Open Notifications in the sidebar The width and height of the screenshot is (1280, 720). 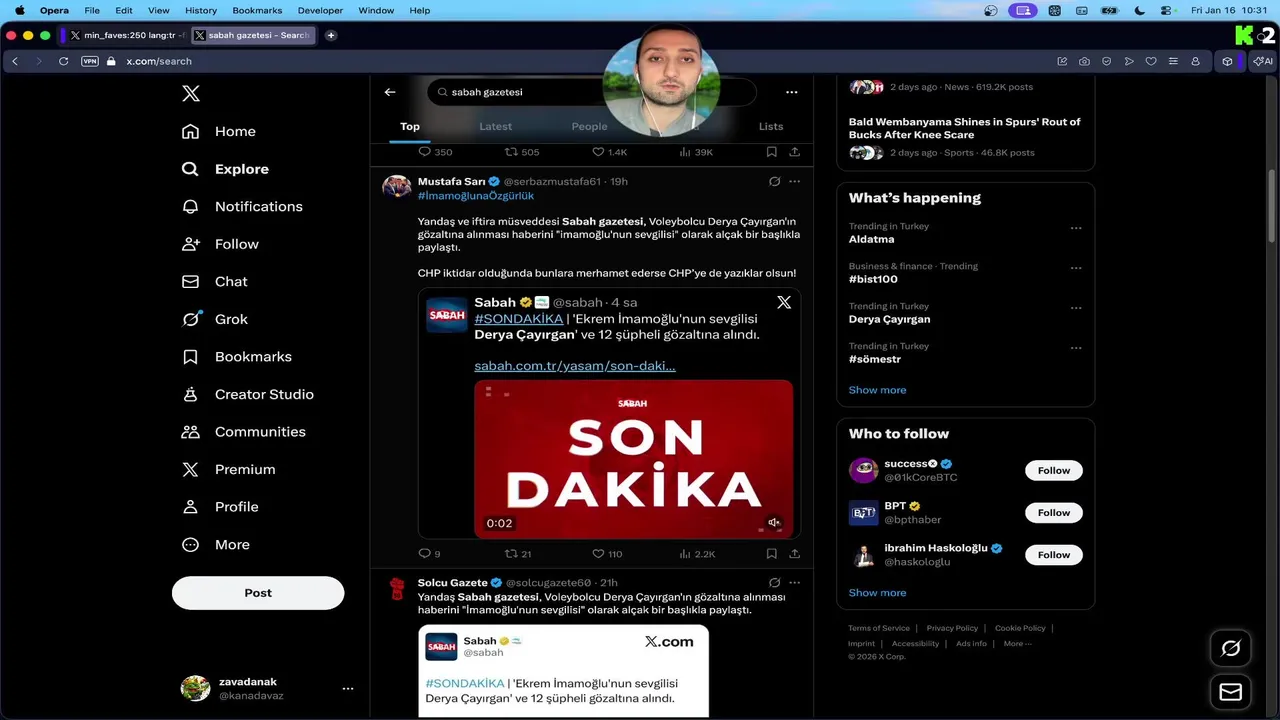pos(242,206)
